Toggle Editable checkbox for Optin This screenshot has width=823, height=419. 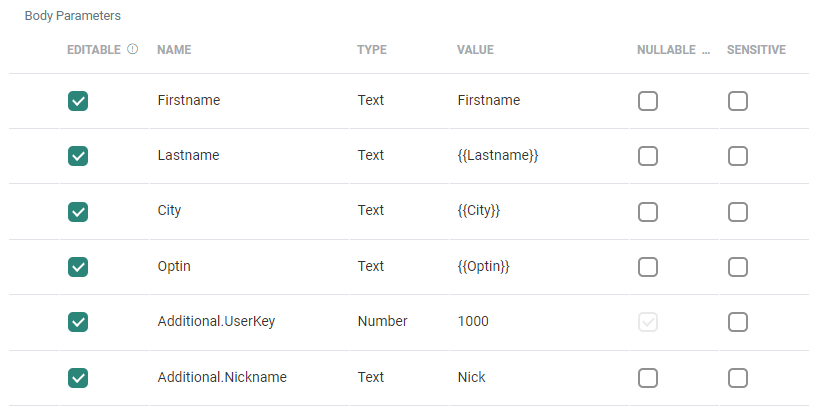point(78,266)
